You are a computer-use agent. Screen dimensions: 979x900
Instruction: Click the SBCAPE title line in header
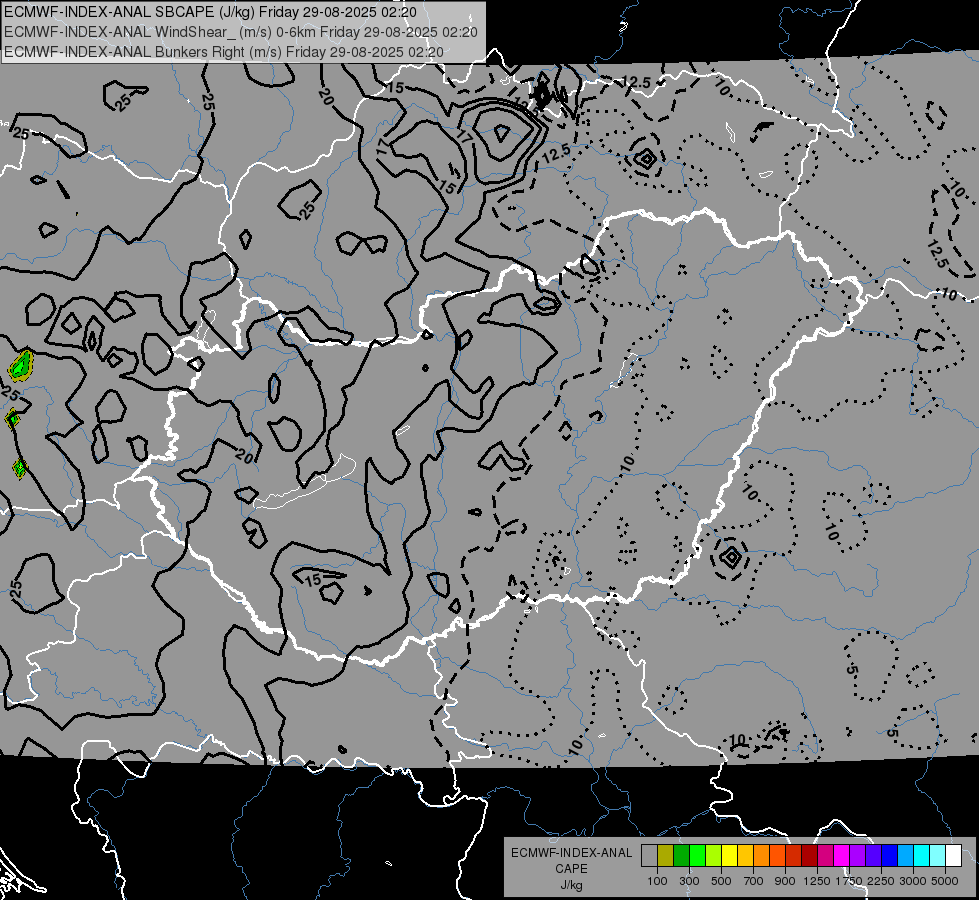tap(211, 12)
